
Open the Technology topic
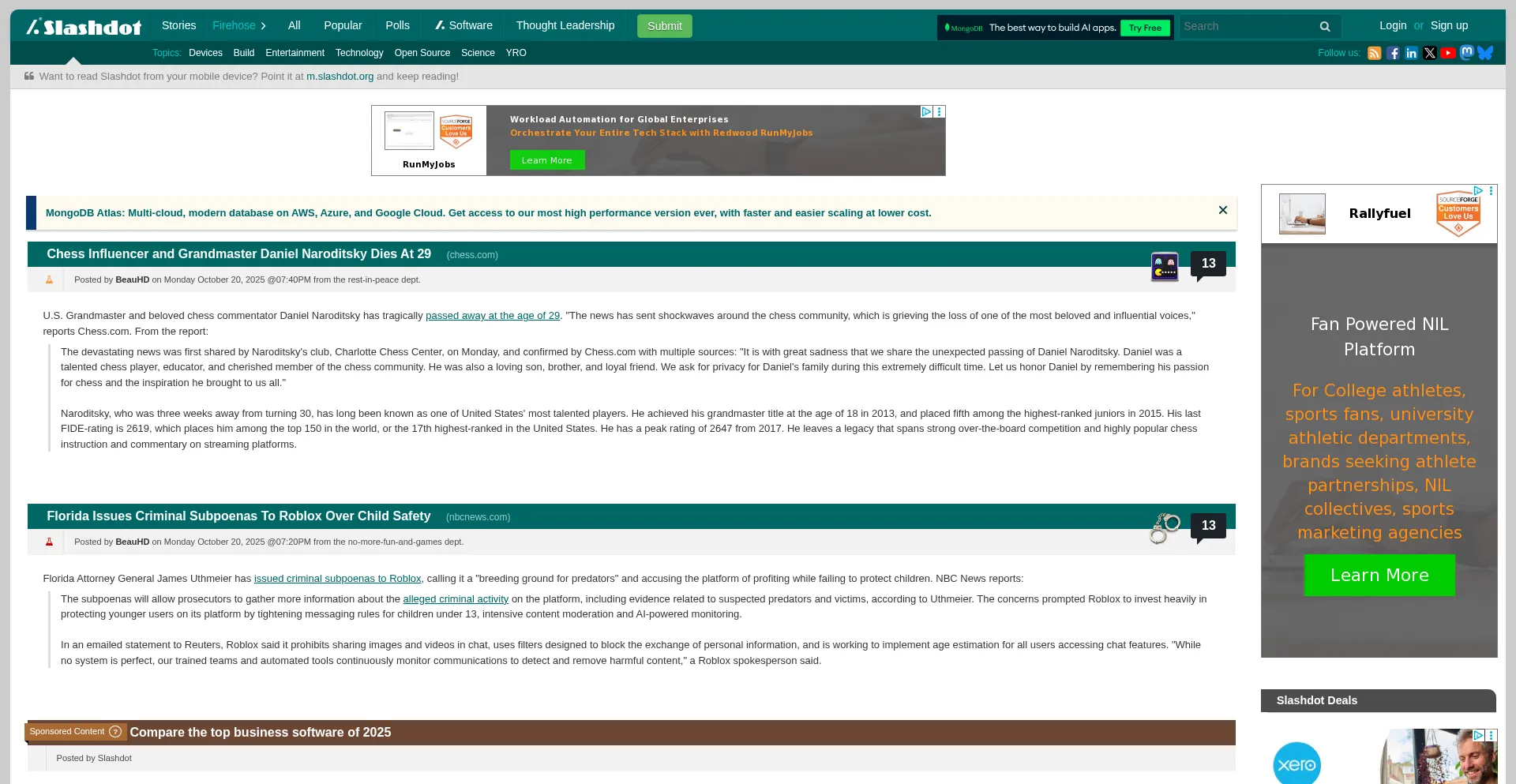[359, 53]
